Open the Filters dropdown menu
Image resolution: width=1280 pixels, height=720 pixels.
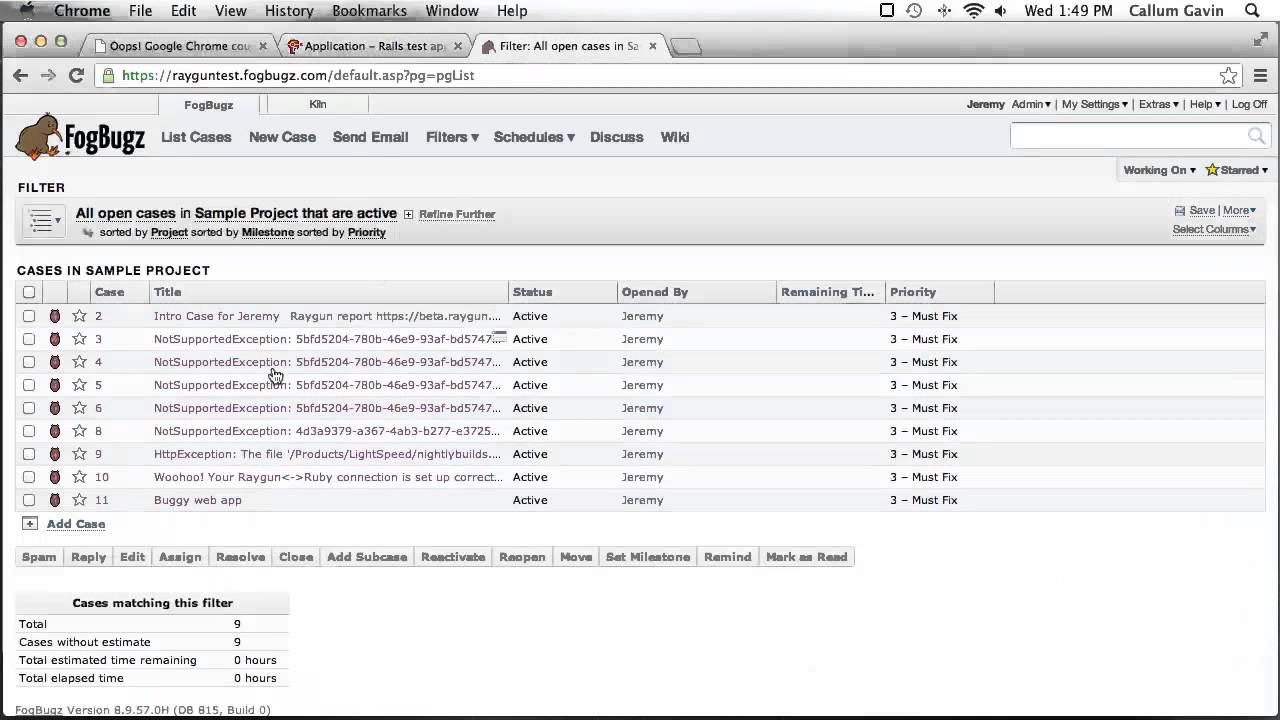point(452,137)
